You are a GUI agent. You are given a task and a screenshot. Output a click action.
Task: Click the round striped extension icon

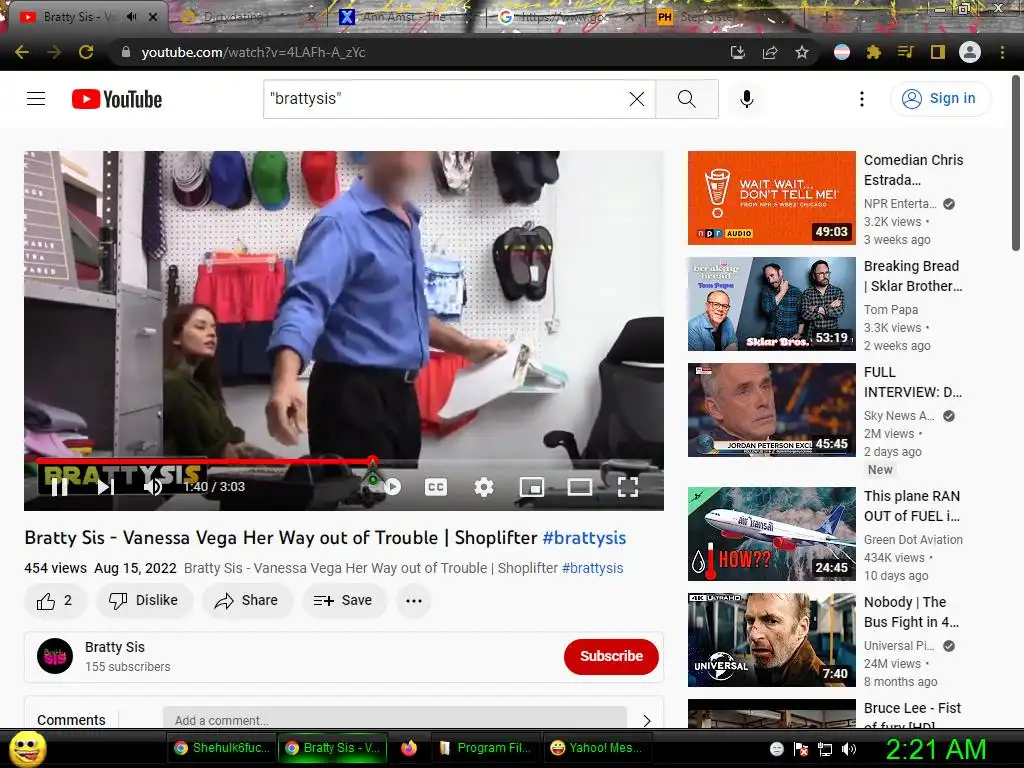pos(842,52)
